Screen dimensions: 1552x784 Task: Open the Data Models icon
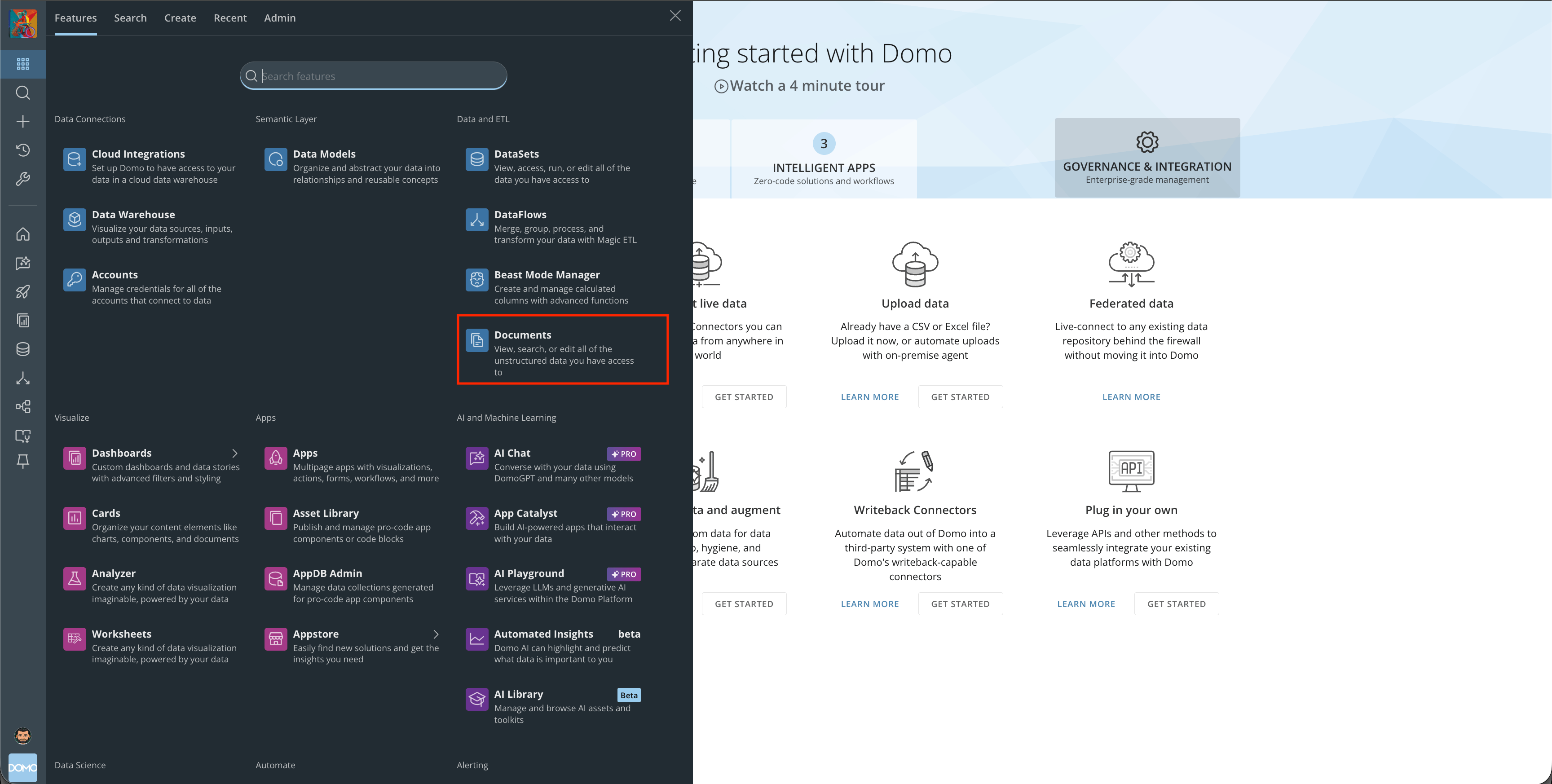276,160
